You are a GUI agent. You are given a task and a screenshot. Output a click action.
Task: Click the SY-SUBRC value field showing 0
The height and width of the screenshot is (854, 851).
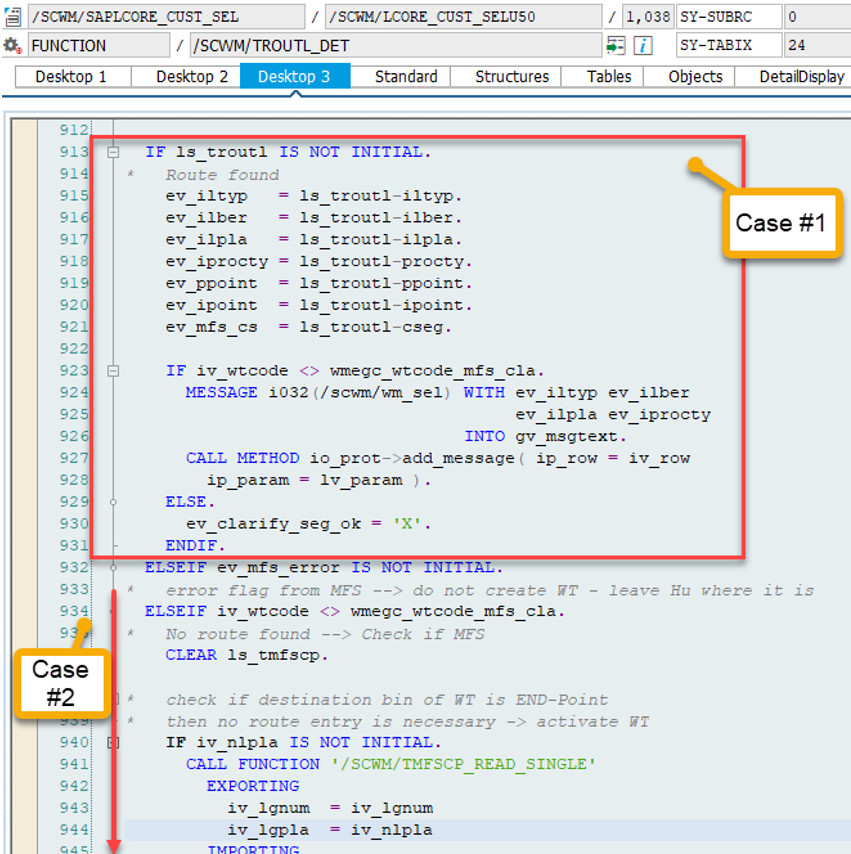(817, 17)
